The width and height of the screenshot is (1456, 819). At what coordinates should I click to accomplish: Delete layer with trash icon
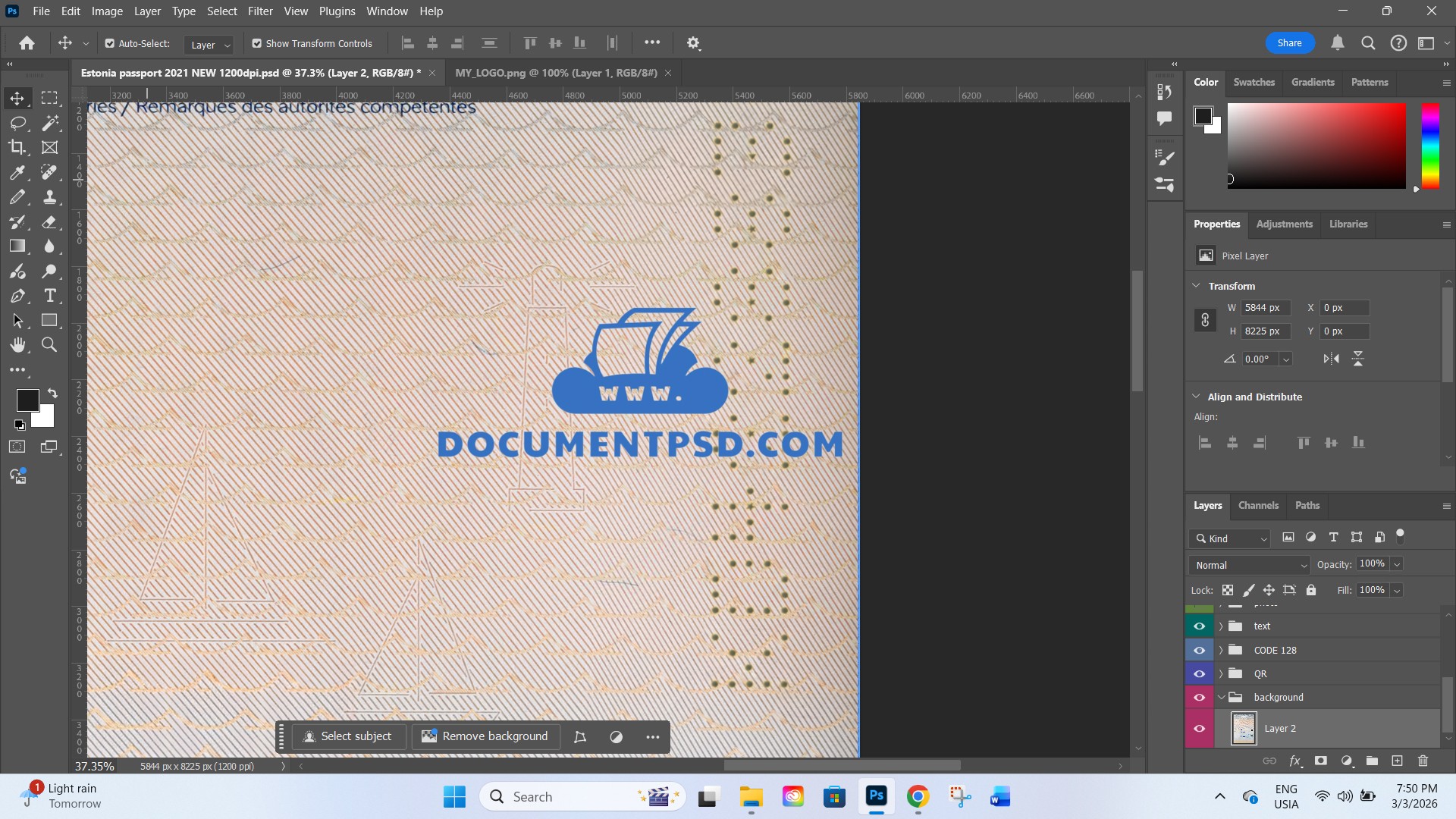1423,761
